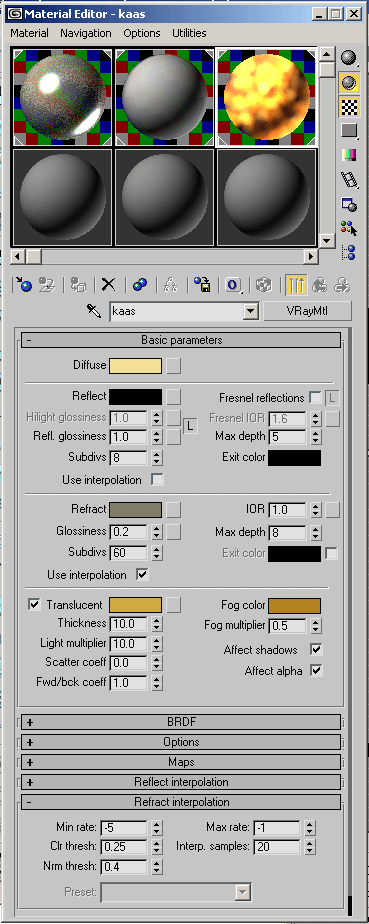The height and width of the screenshot is (924, 369).
Task: Open the Navigation menu
Action: coord(85,33)
